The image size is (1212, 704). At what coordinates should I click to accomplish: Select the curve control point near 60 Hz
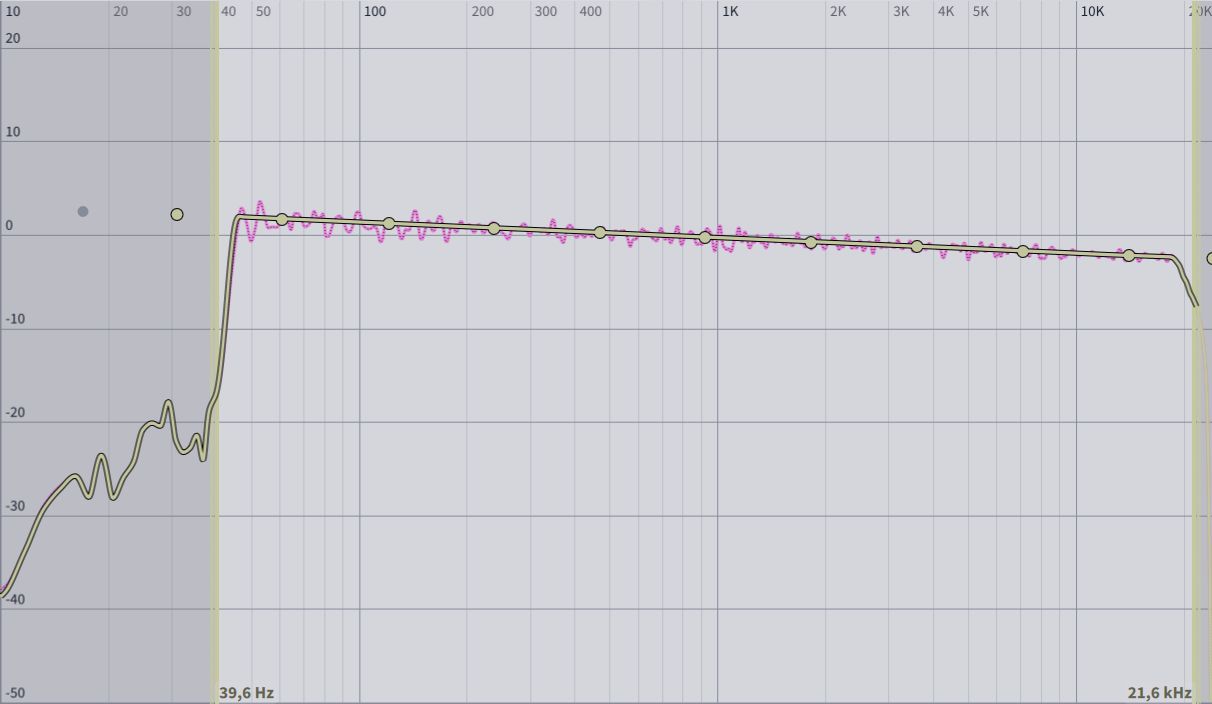pos(282,219)
